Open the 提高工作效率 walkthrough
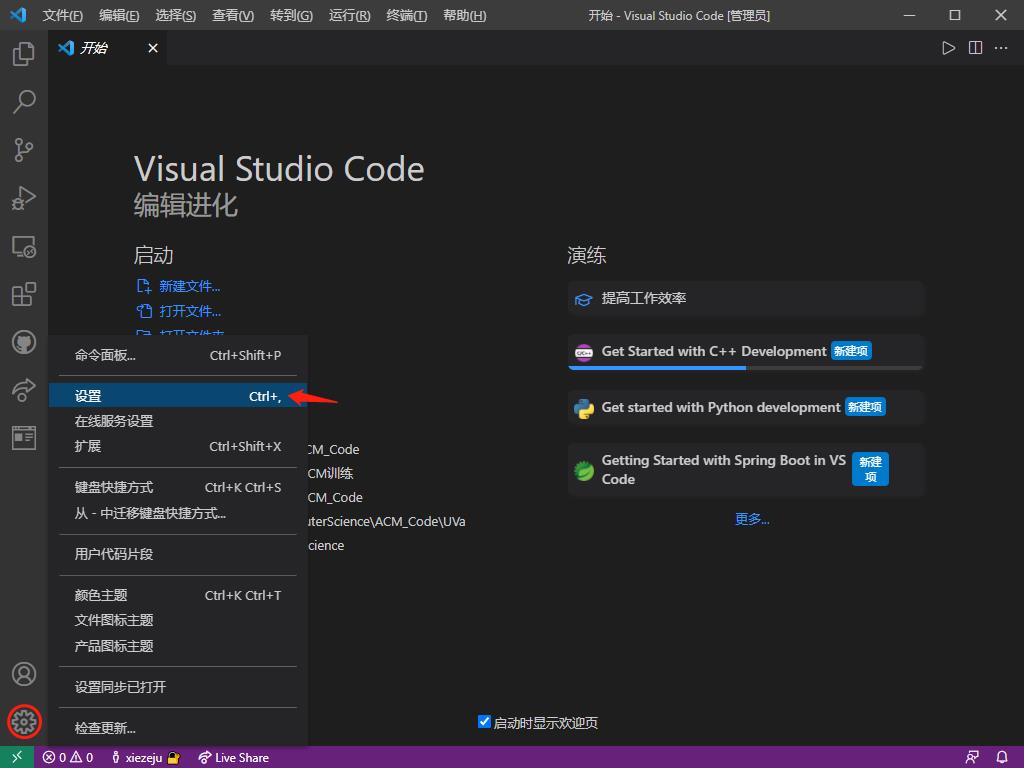The height and width of the screenshot is (768, 1024). 746,298
